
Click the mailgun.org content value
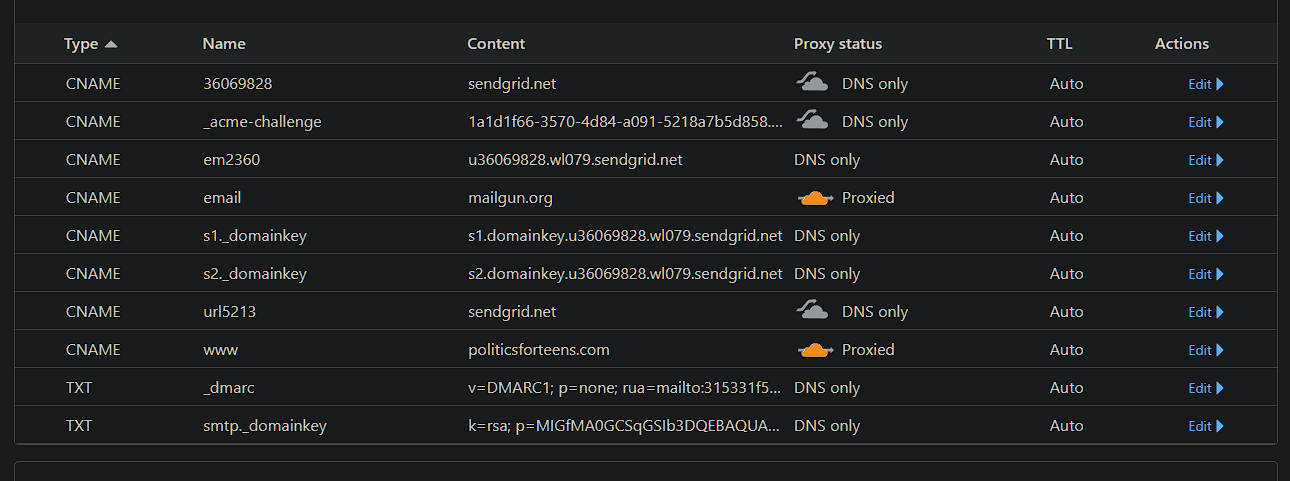click(x=510, y=198)
